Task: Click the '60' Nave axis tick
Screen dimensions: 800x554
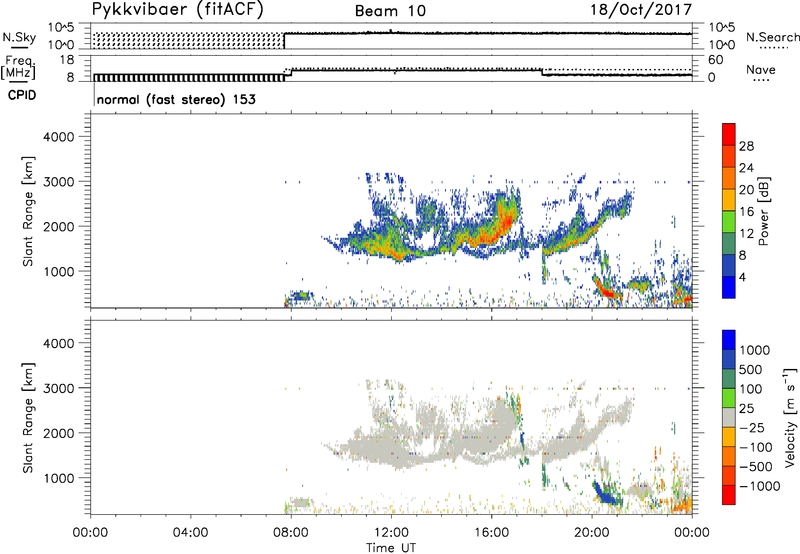Action: click(x=715, y=60)
